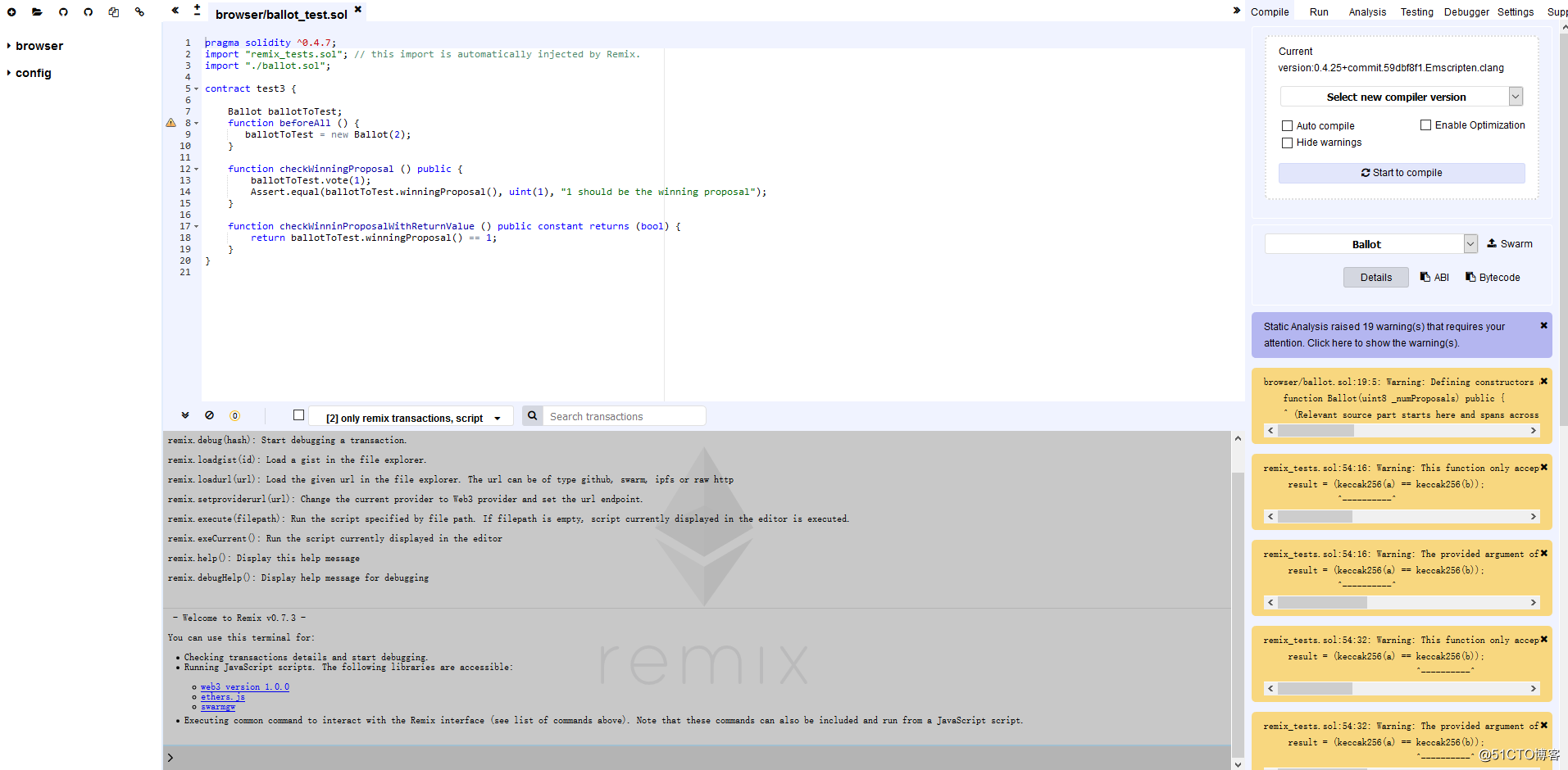This screenshot has width=1568, height=770.
Task: Check the Hide warnings option
Action: [1288, 143]
